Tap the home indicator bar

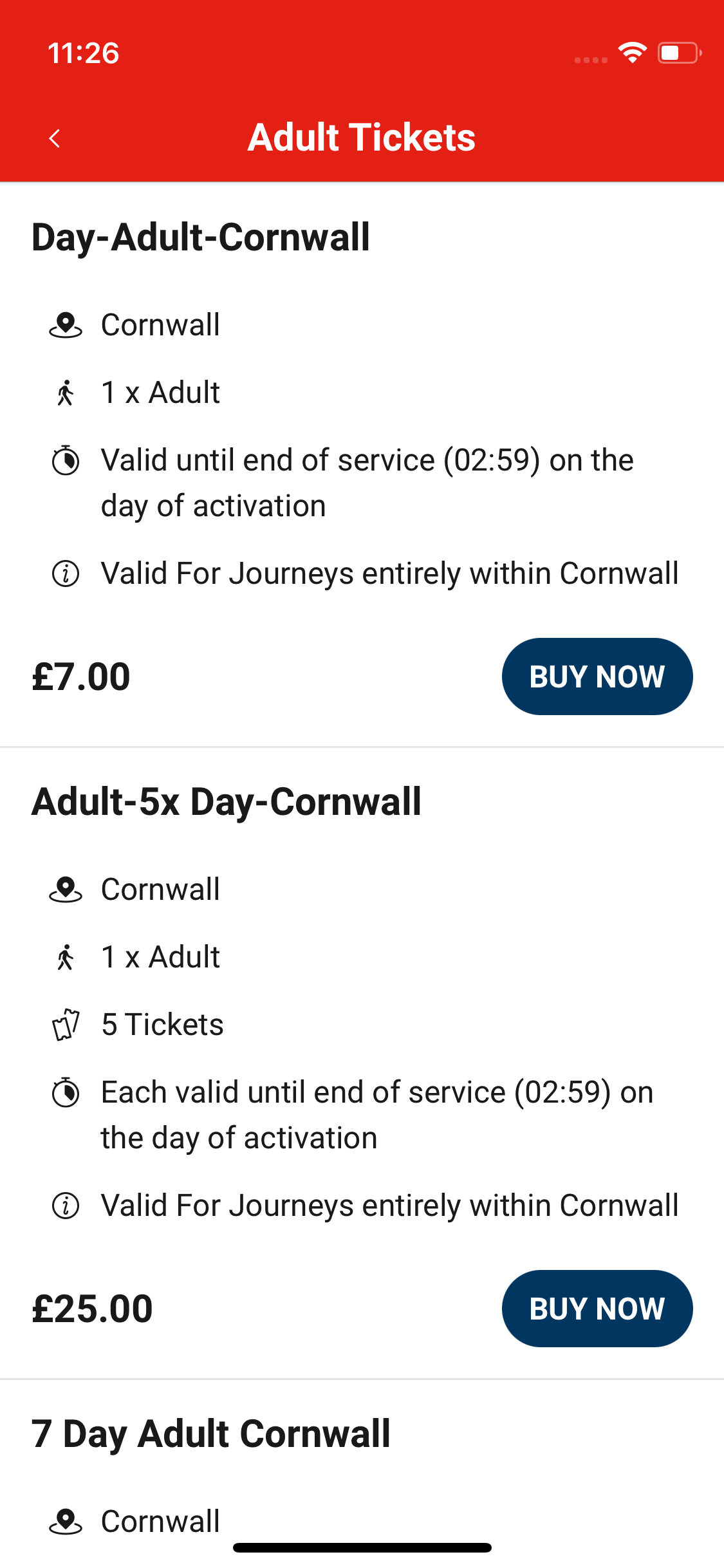click(362, 1547)
